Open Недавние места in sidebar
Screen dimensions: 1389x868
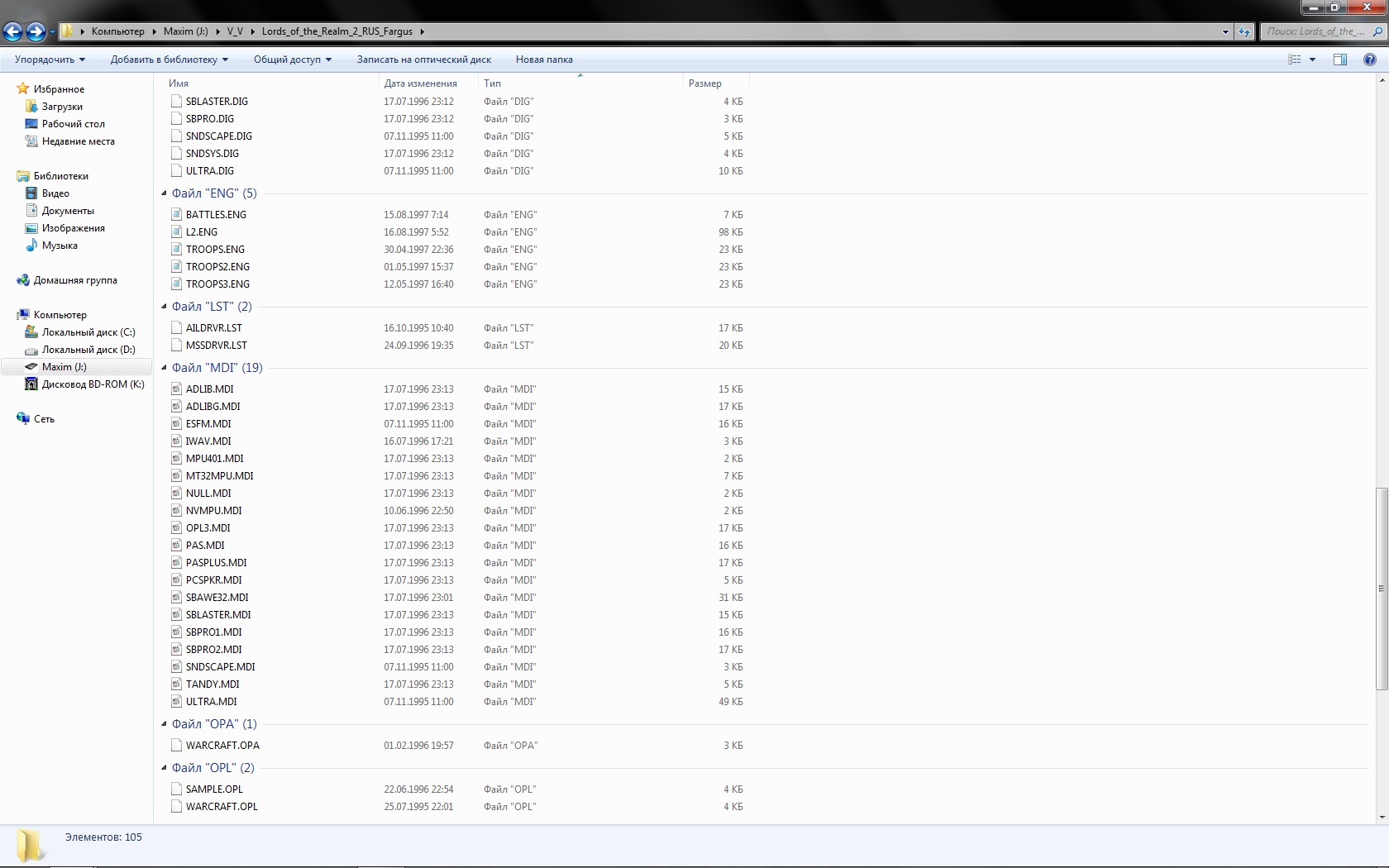point(78,141)
